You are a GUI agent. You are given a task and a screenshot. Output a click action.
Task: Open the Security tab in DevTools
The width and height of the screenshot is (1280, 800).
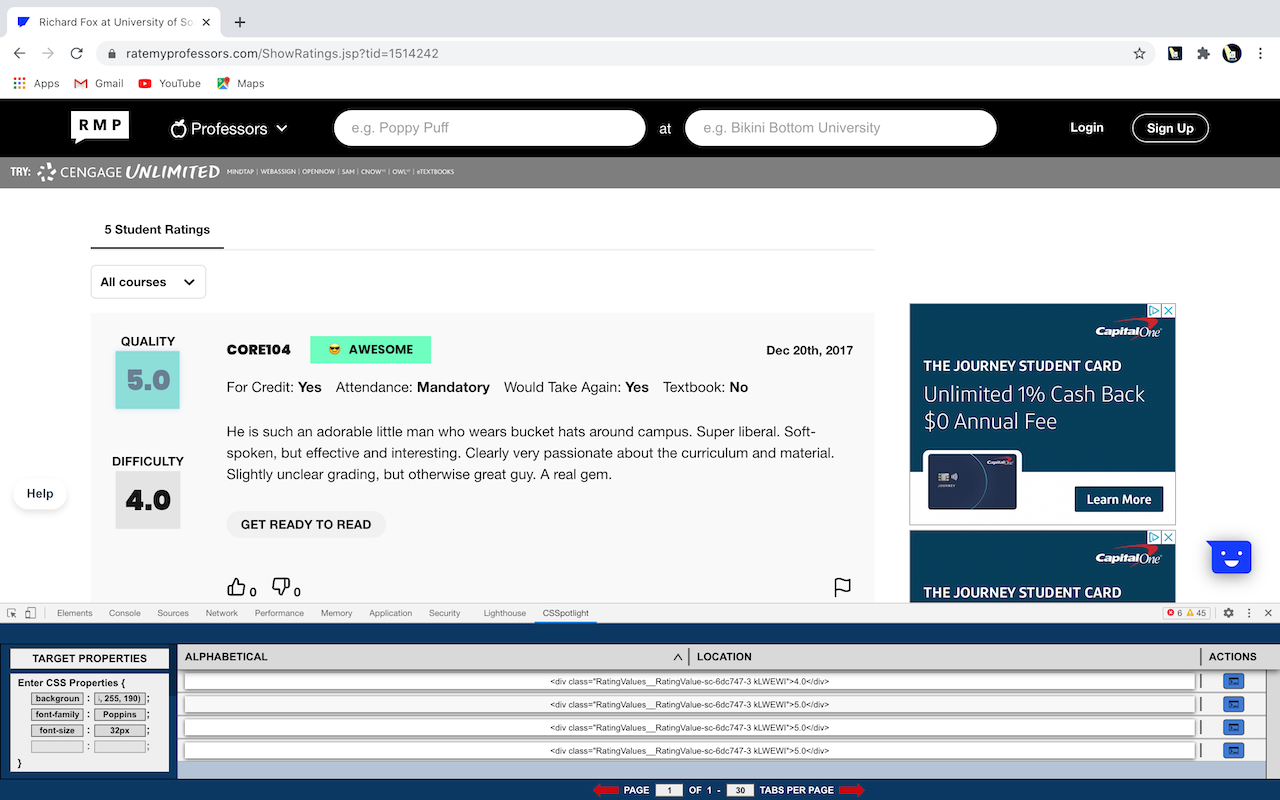pyautogui.click(x=445, y=613)
